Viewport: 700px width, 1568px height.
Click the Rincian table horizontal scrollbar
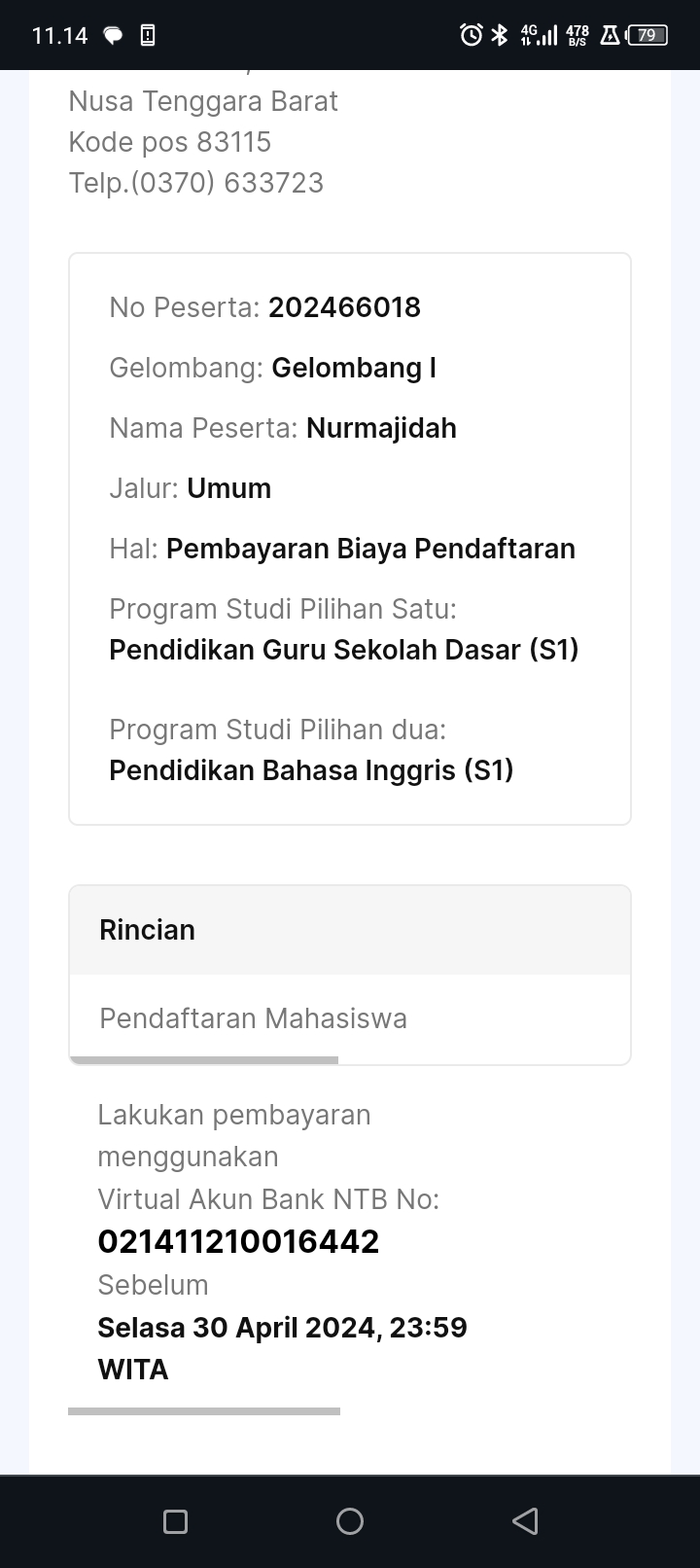click(x=204, y=1060)
